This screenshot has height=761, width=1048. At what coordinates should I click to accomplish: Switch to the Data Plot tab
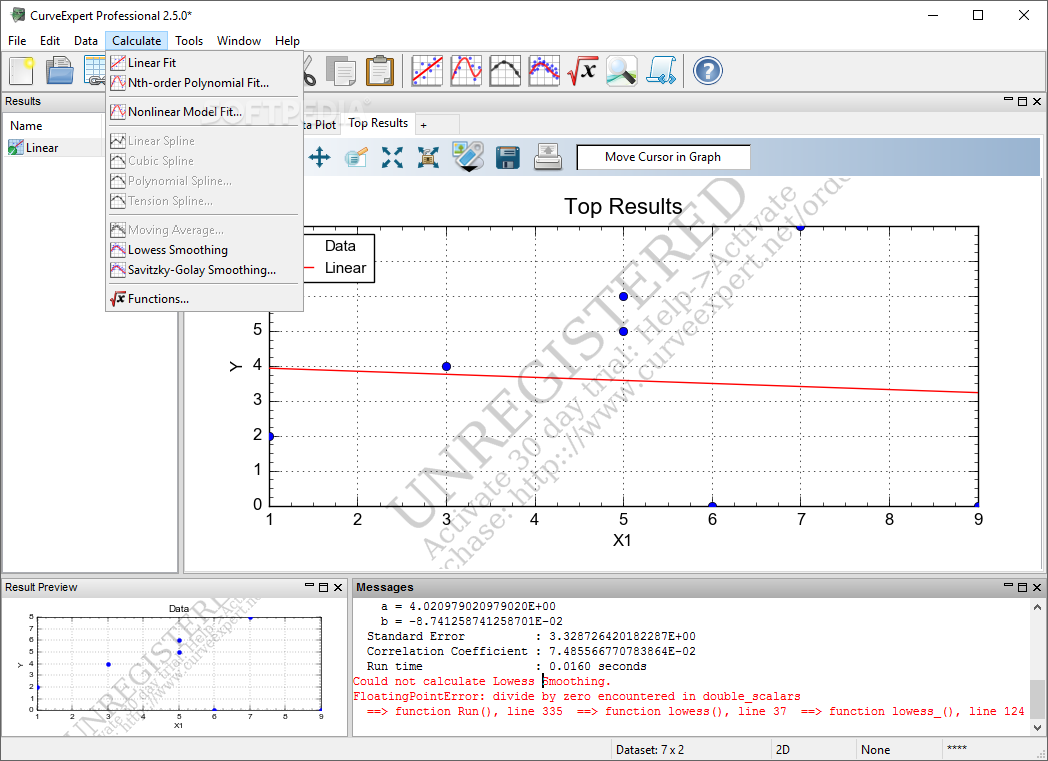tap(321, 125)
